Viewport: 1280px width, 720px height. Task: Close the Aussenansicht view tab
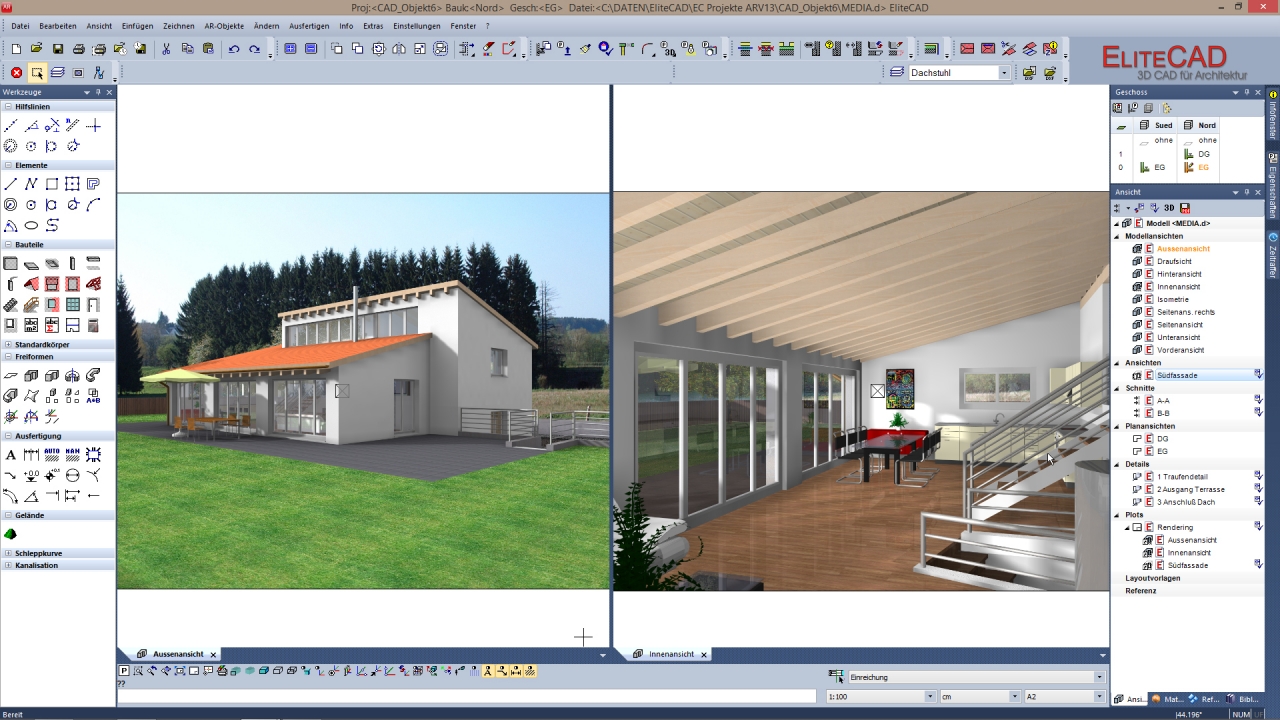(x=213, y=655)
